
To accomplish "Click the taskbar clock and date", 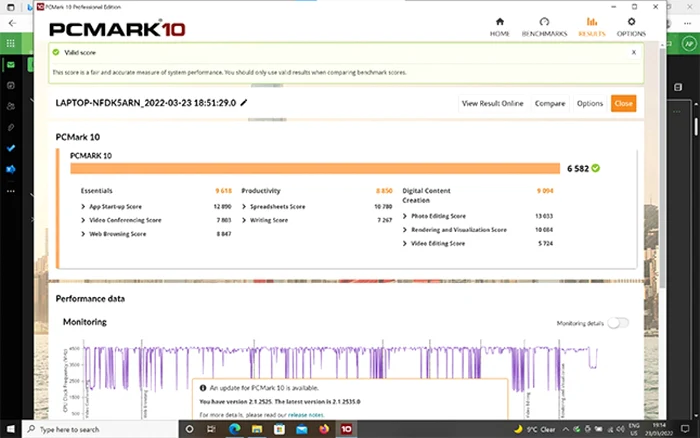I will tap(658, 429).
